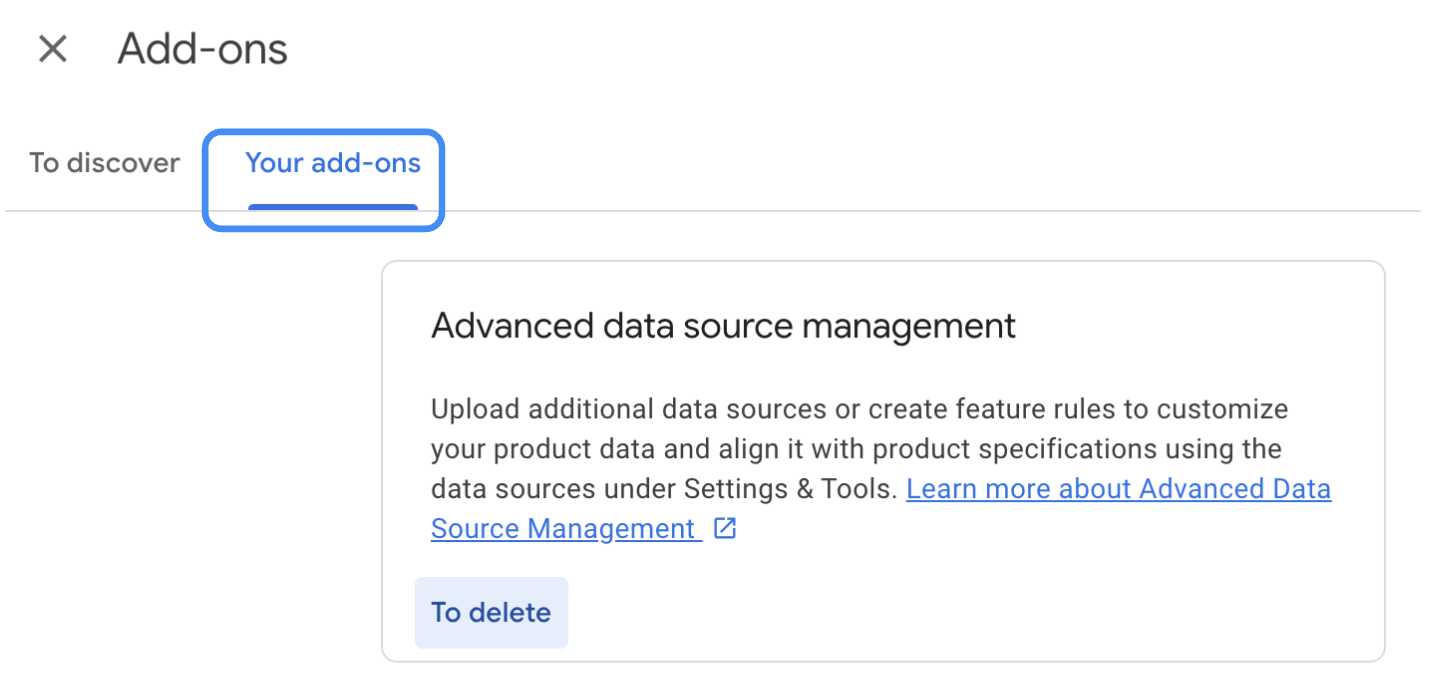Open the external link icon
Viewport: 1438px width, 696px height.
(x=725, y=529)
